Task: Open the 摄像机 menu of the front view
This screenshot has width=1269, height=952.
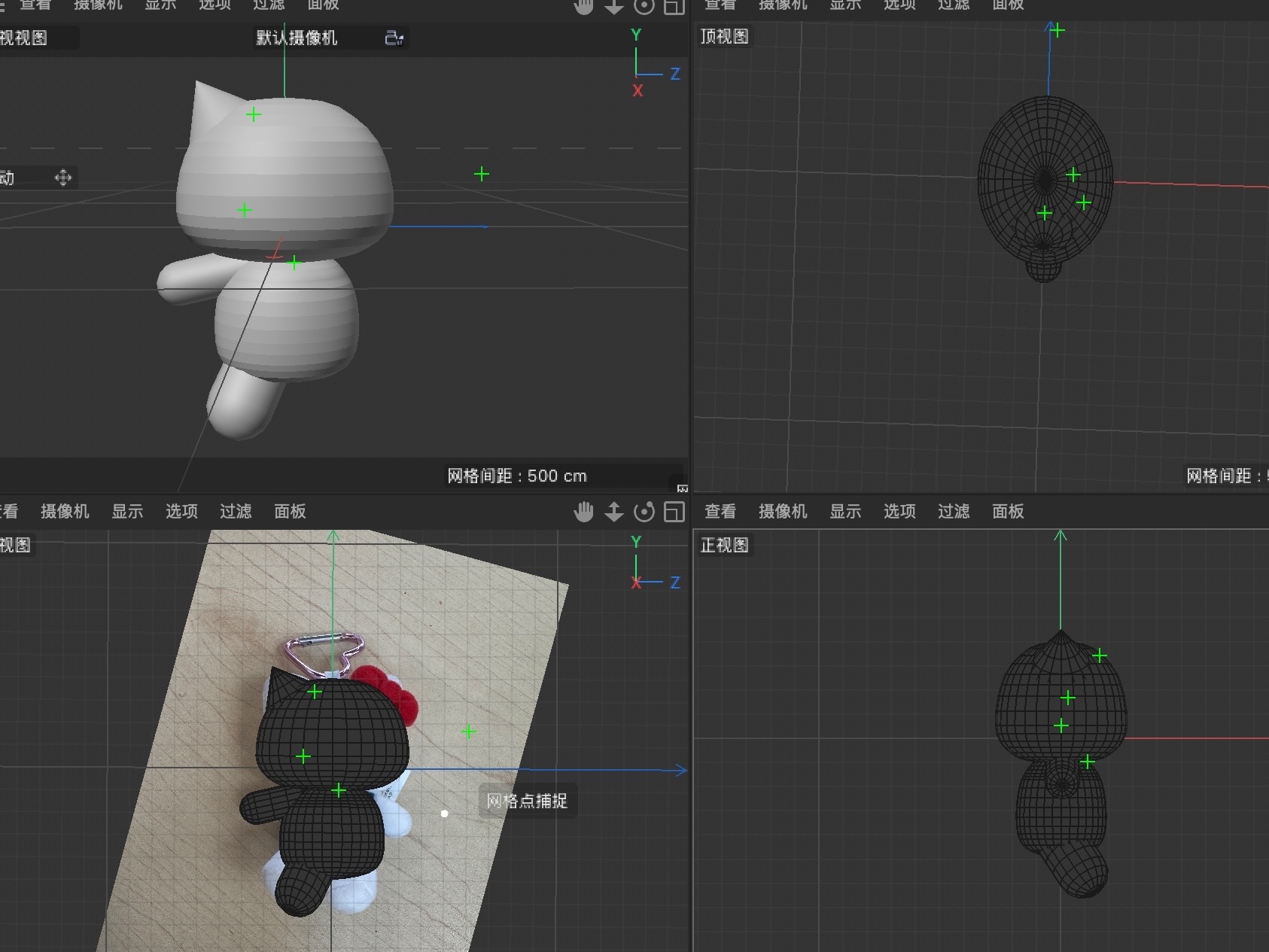Action: [x=784, y=511]
